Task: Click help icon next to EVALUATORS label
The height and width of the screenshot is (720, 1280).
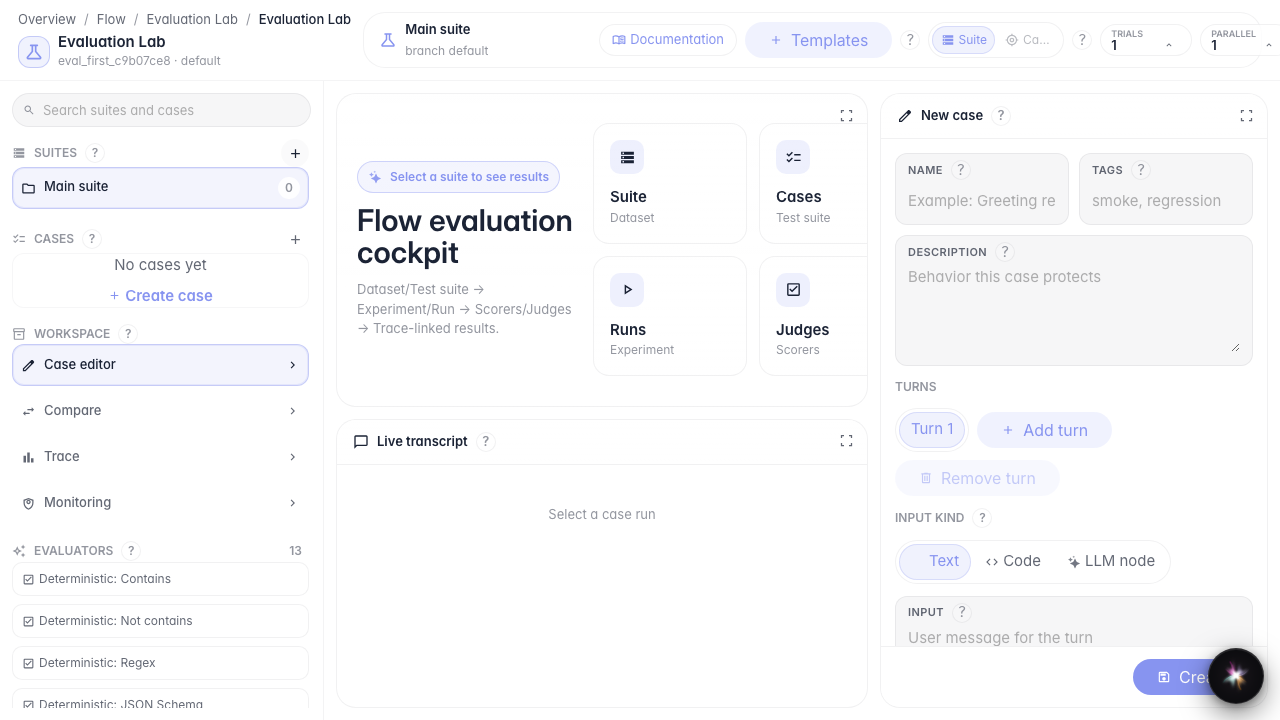Action: pyautogui.click(x=131, y=551)
